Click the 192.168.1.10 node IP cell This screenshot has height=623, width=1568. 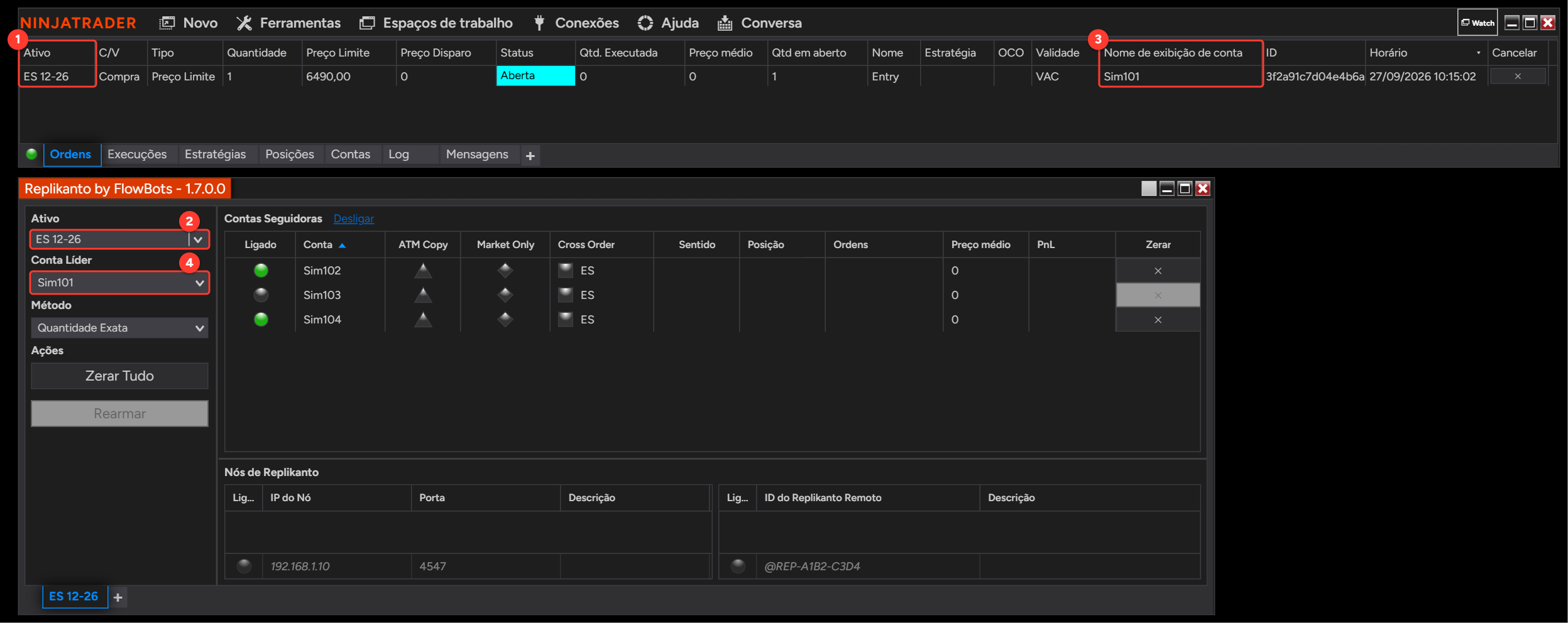click(337, 566)
